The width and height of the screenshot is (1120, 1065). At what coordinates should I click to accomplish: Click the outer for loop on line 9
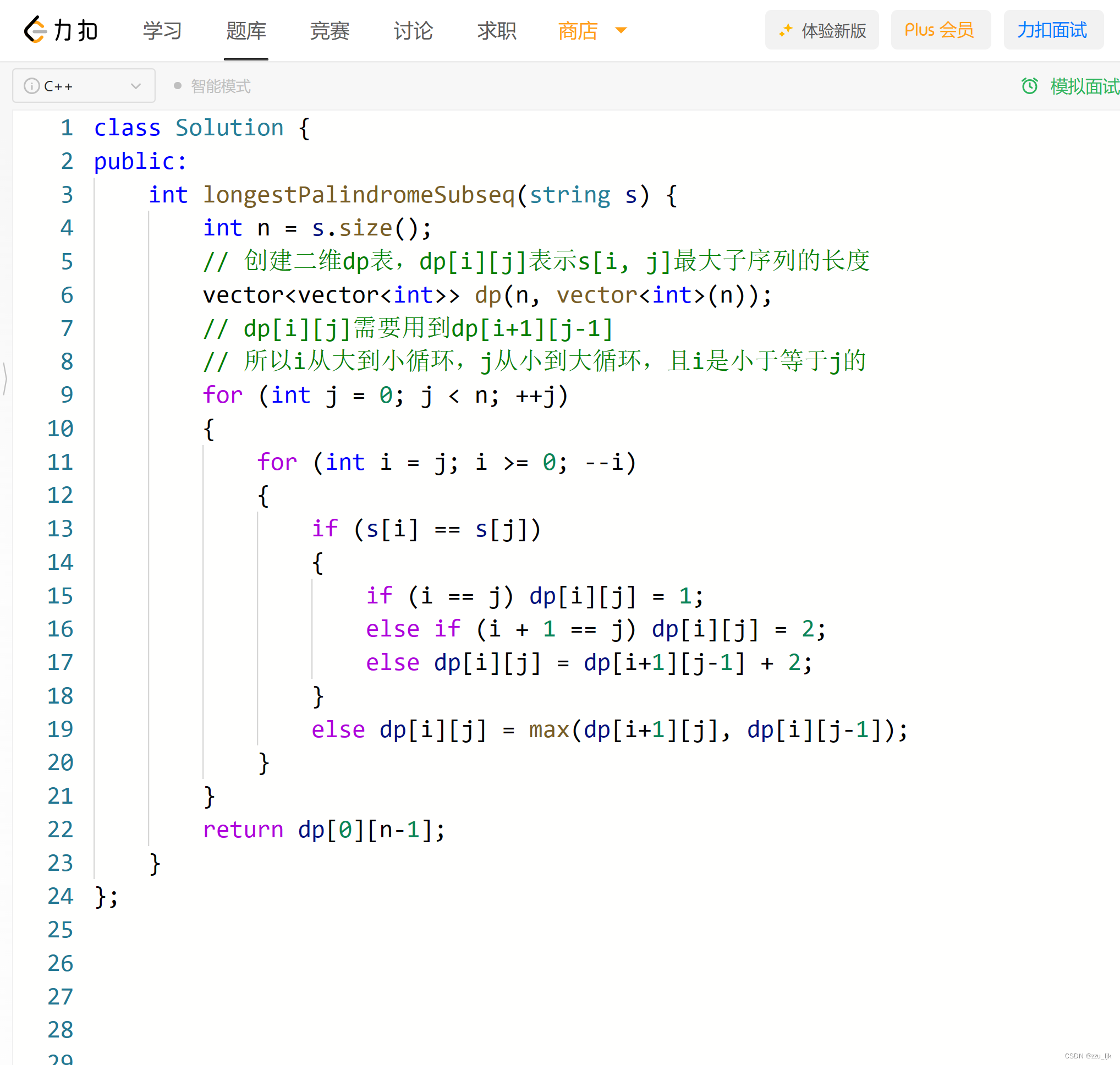pos(386,395)
